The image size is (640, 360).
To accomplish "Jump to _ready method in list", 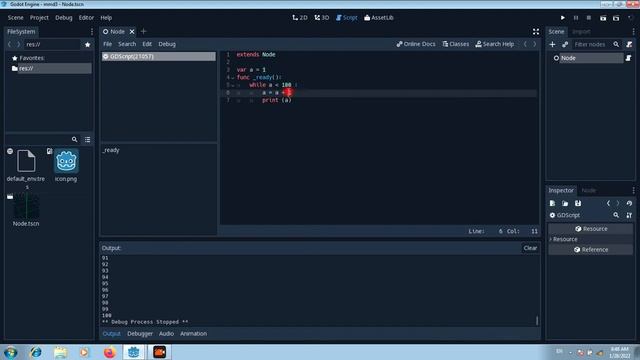I will [111, 150].
